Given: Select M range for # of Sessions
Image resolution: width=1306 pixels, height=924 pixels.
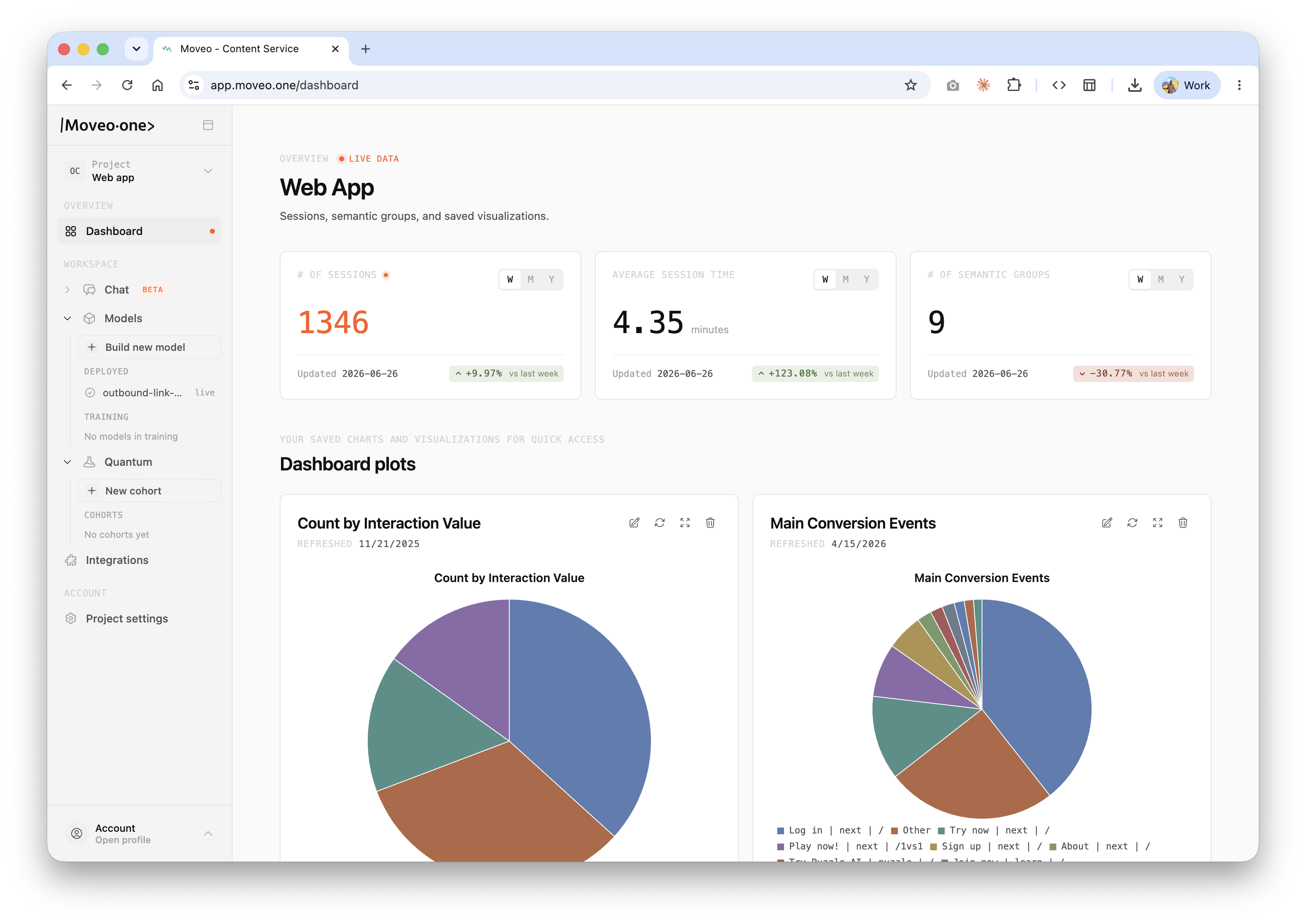Looking at the screenshot, I should [x=530, y=279].
